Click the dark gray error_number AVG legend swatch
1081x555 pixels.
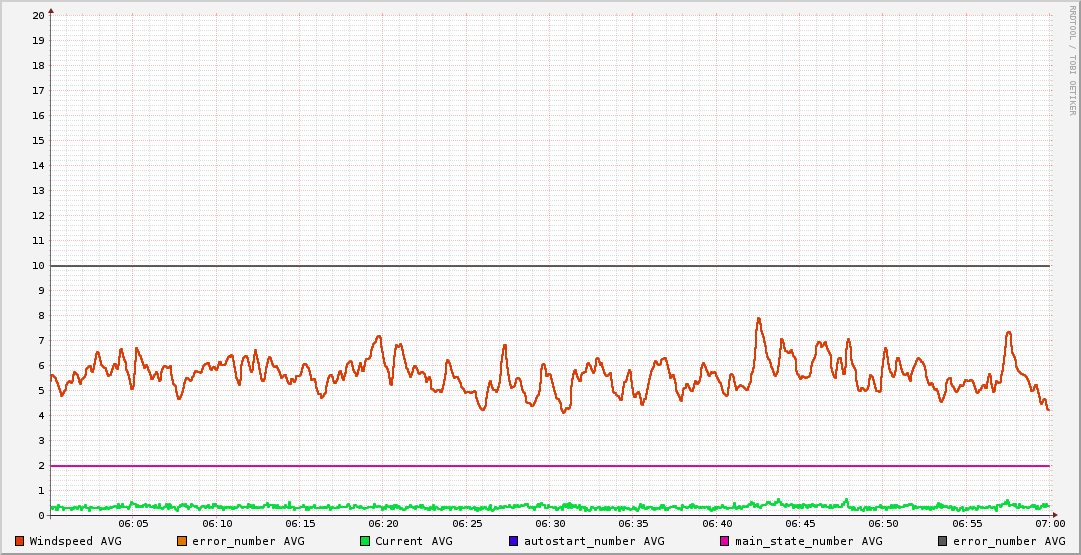point(942,541)
